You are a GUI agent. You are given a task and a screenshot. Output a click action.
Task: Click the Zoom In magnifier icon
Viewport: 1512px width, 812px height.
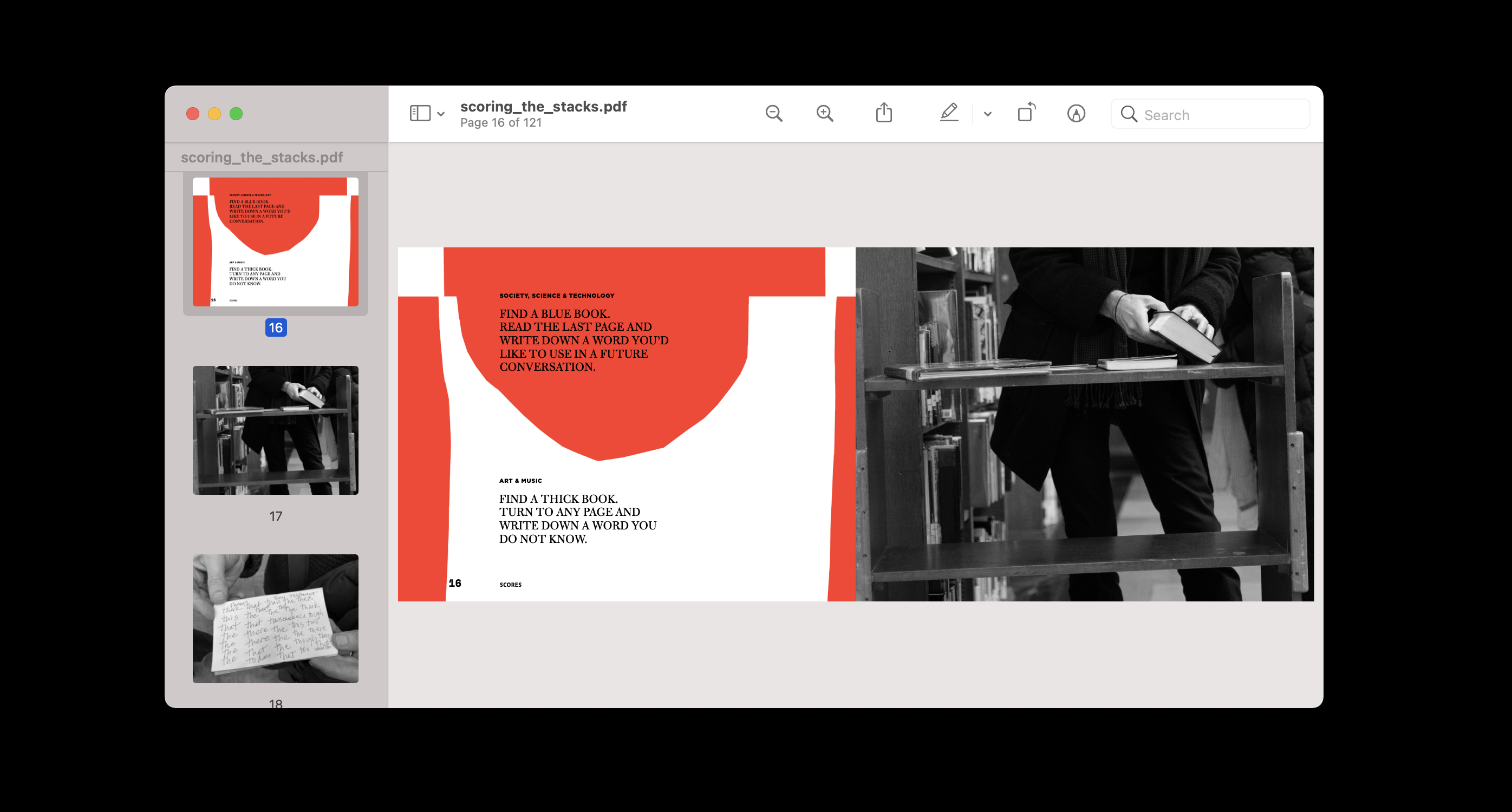pos(825,114)
